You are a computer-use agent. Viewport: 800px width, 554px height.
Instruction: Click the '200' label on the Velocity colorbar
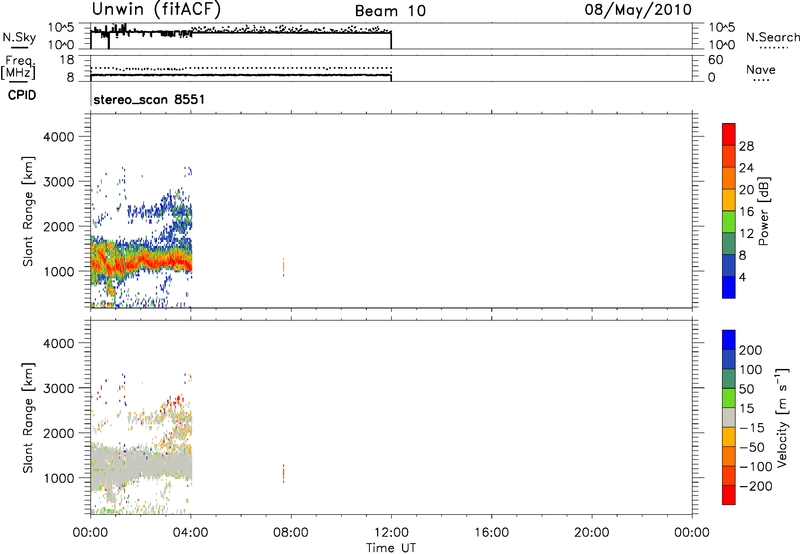(x=751, y=350)
